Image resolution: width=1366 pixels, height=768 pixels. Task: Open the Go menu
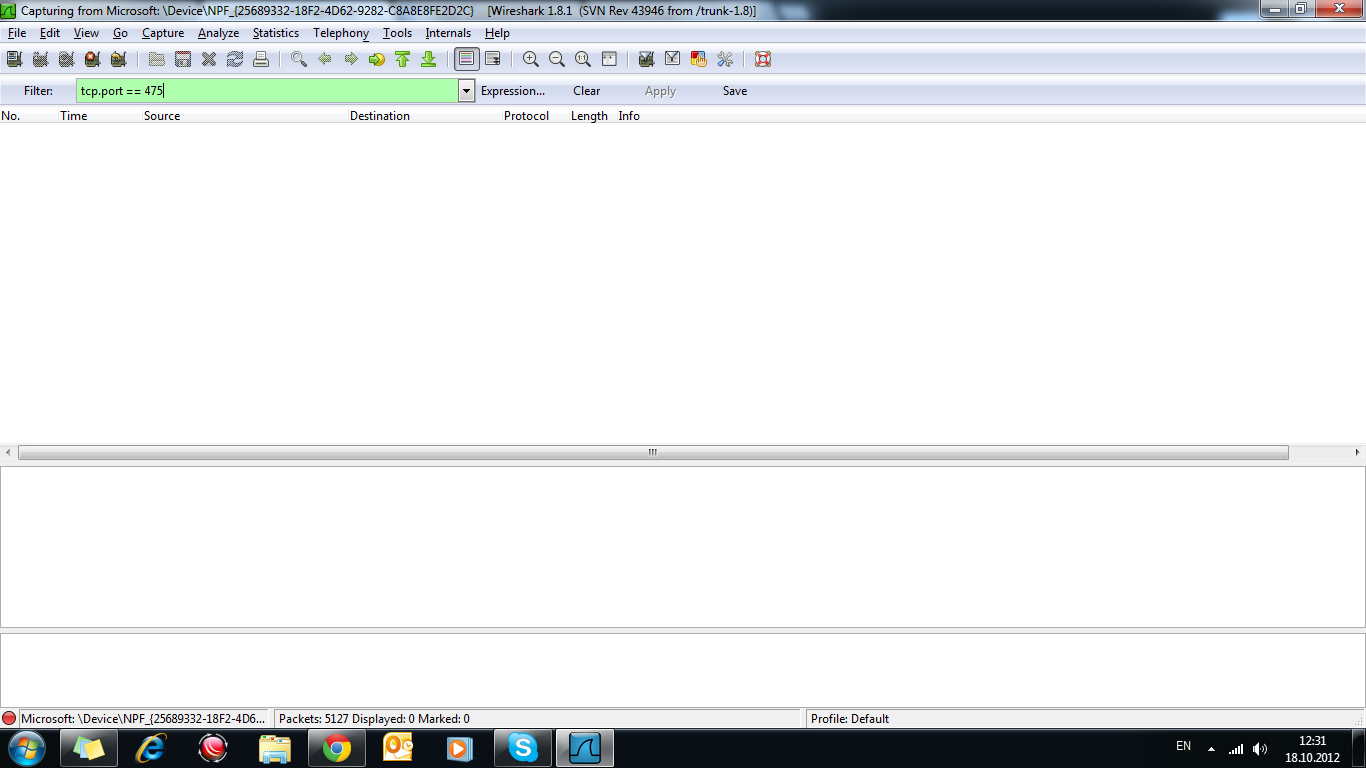point(120,33)
